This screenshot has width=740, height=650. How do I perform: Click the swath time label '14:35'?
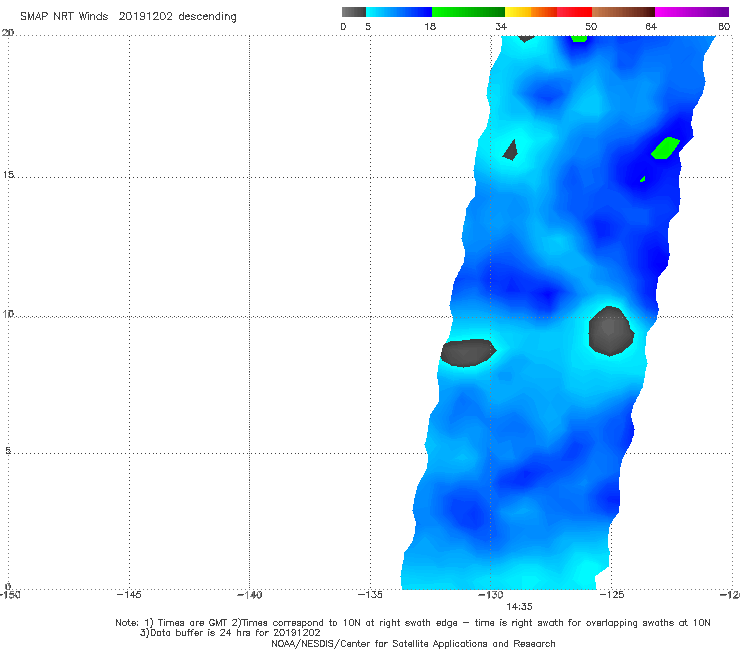pyautogui.click(x=519, y=607)
